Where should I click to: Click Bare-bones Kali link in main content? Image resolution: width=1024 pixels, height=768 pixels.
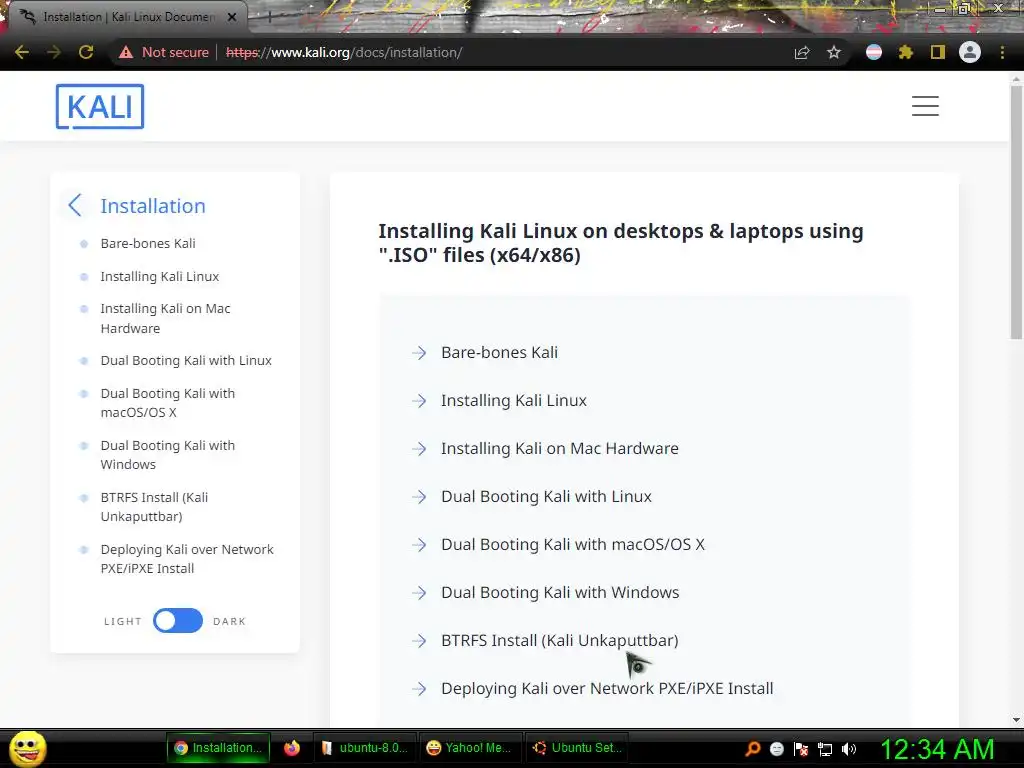click(x=500, y=353)
